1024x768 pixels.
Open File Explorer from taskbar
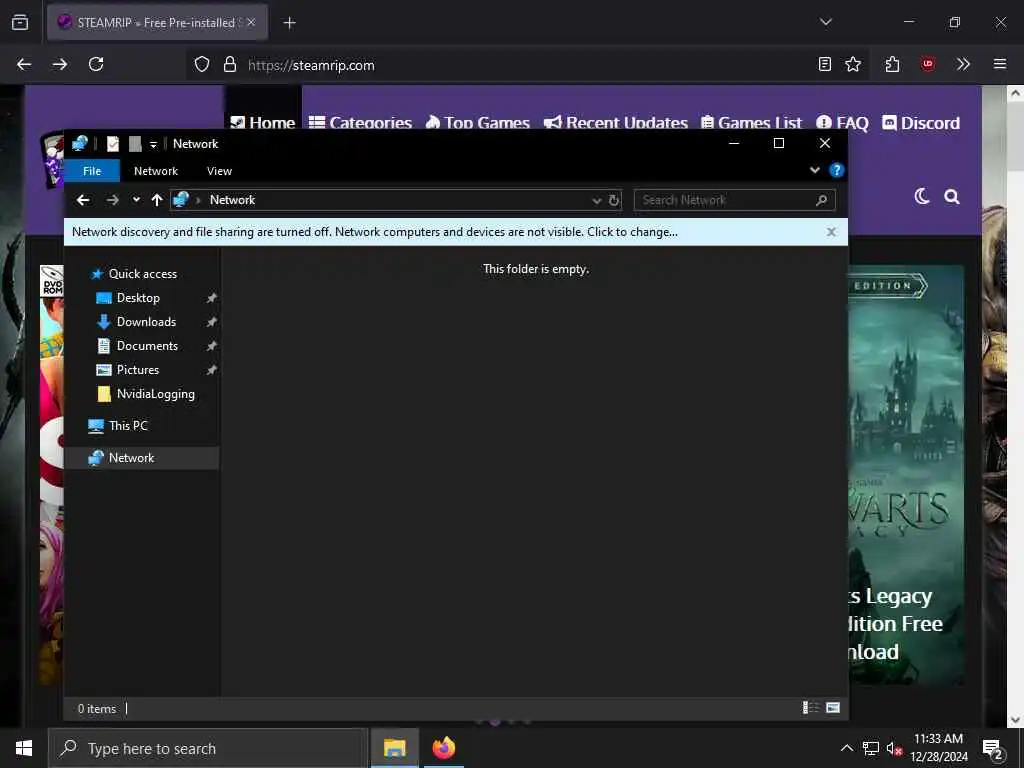[394, 748]
